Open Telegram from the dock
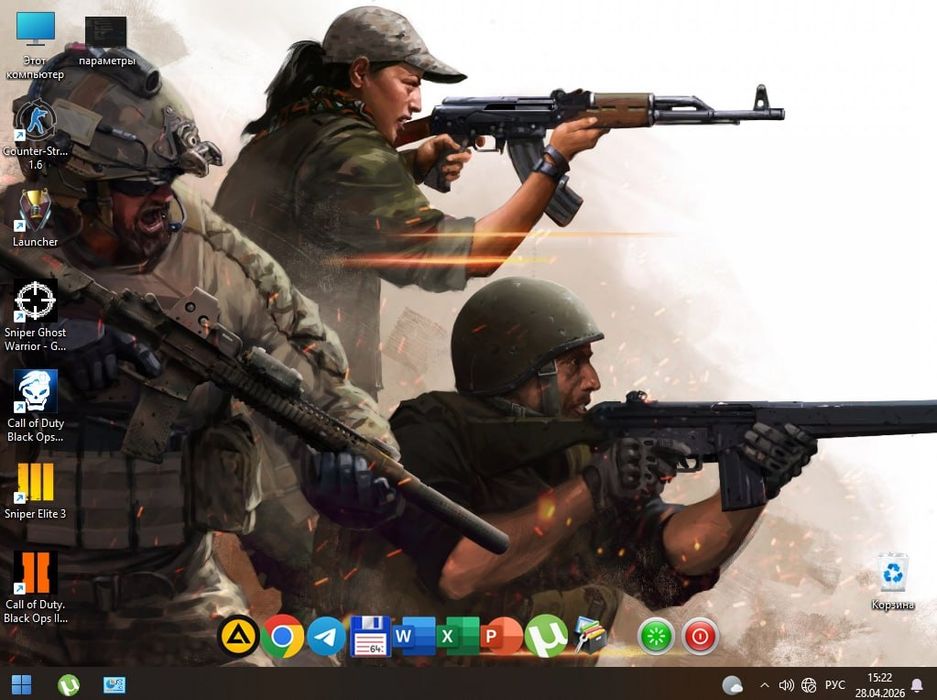This screenshot has height=700, width=937. coord(326,636)
